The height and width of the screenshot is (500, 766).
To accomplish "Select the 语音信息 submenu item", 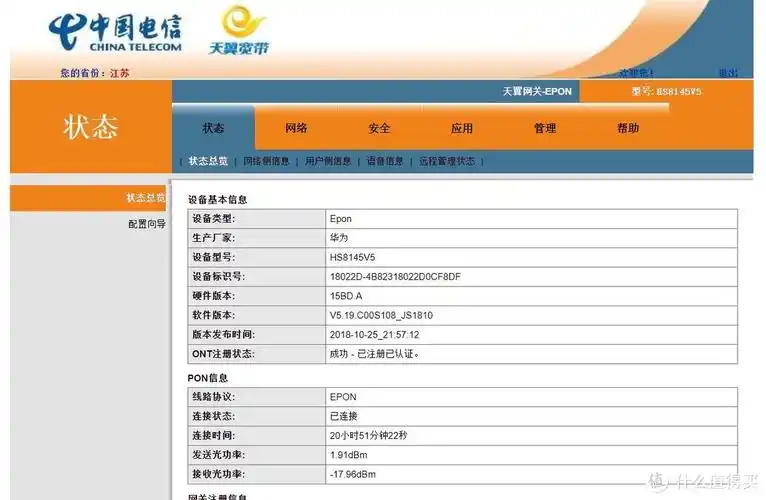I will click(x=385, y=161).
